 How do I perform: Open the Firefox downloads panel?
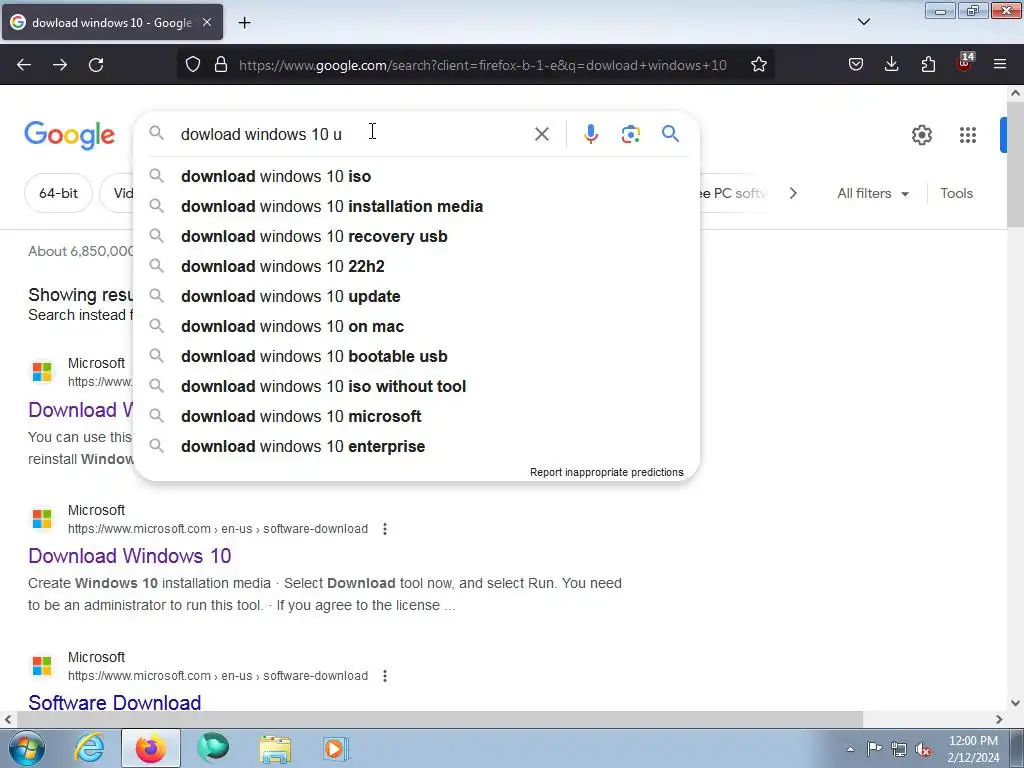(x=891, y=65)
